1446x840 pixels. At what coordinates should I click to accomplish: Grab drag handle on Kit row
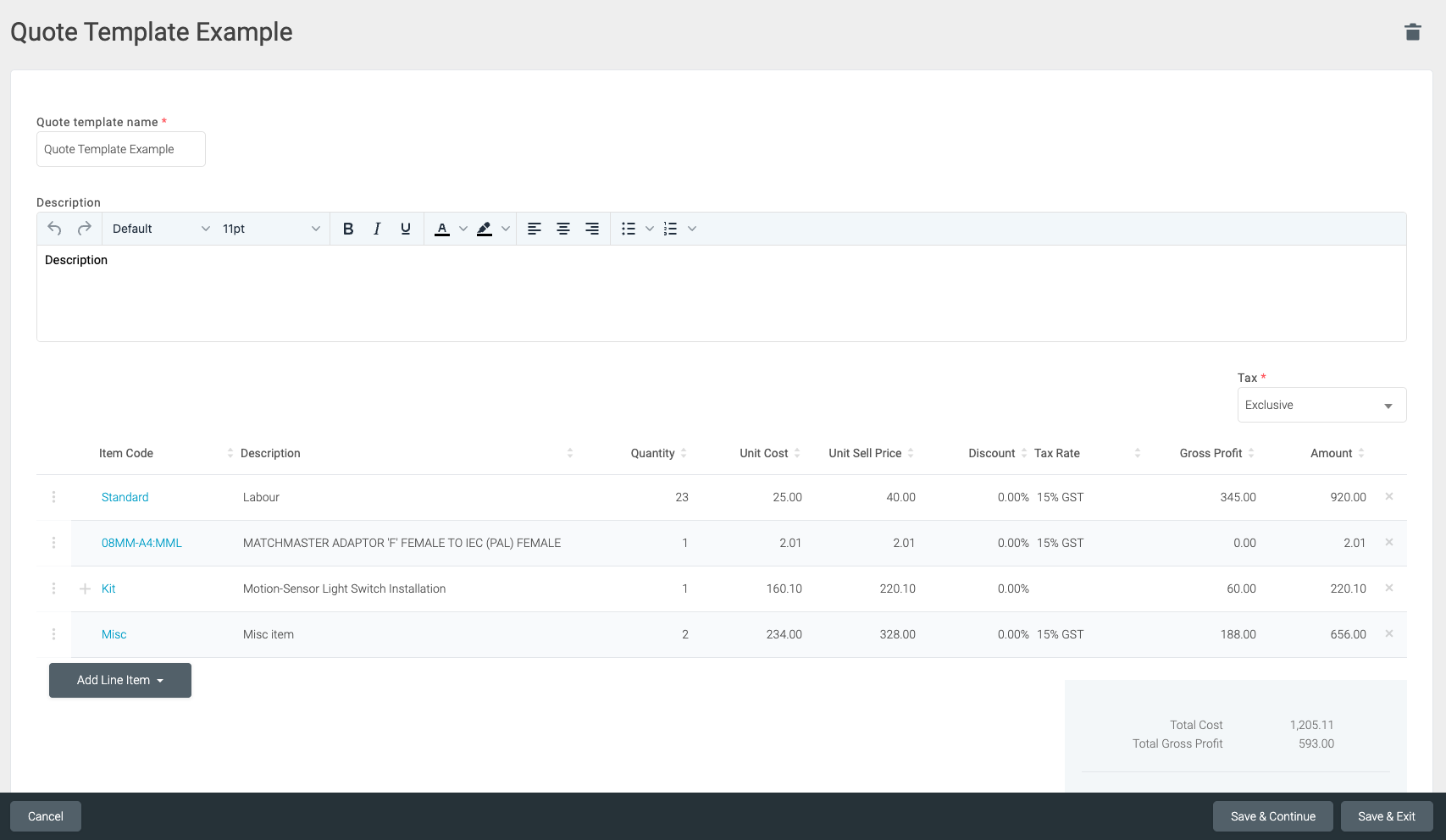click(53, 589)
